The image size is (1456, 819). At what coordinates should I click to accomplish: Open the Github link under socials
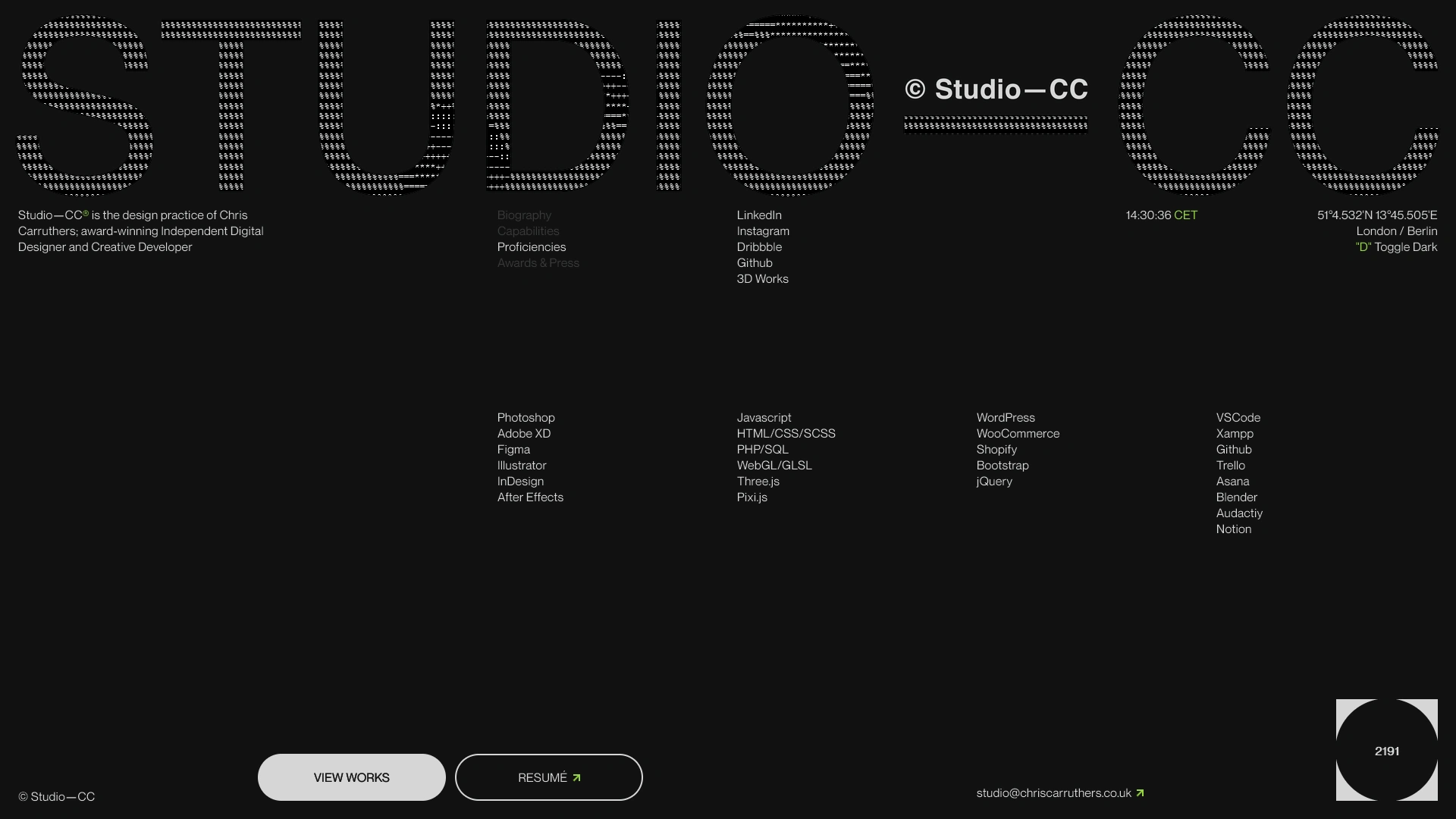tap(755, 263)
